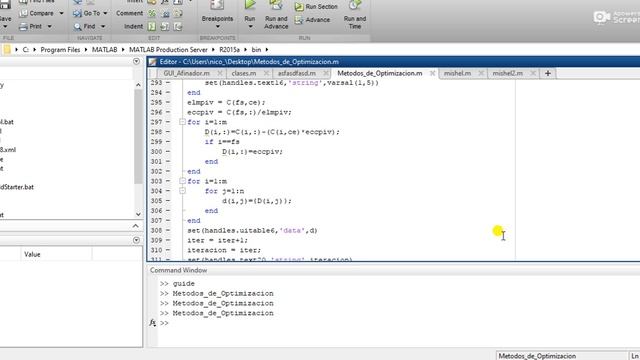Image resolution: width=640 pixels, height=360 pixels.
Task: Close the asfasdfasd.m tab
Action: pos(325,73)
